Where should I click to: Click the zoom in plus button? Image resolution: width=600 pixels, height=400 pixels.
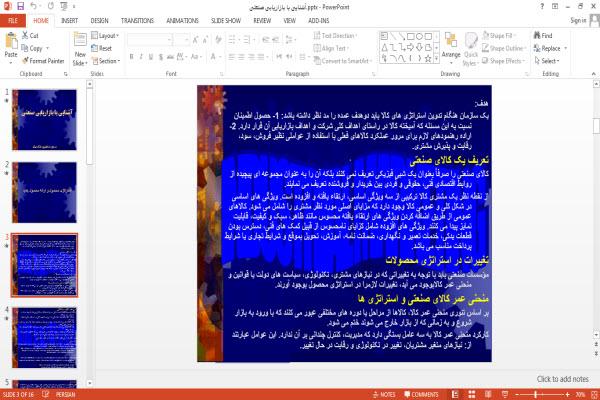point(567,394)
